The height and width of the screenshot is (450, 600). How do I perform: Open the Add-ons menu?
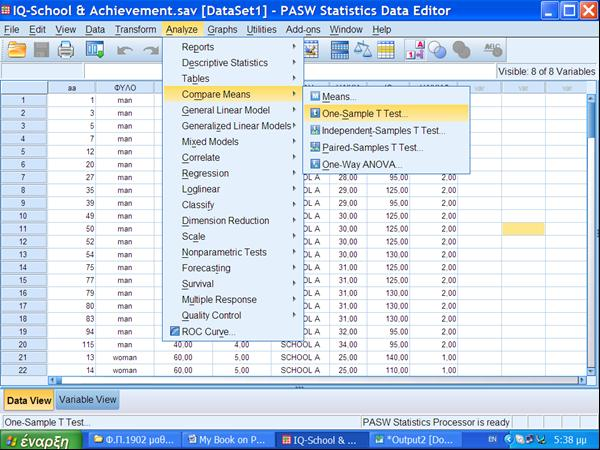coord(303,29)
